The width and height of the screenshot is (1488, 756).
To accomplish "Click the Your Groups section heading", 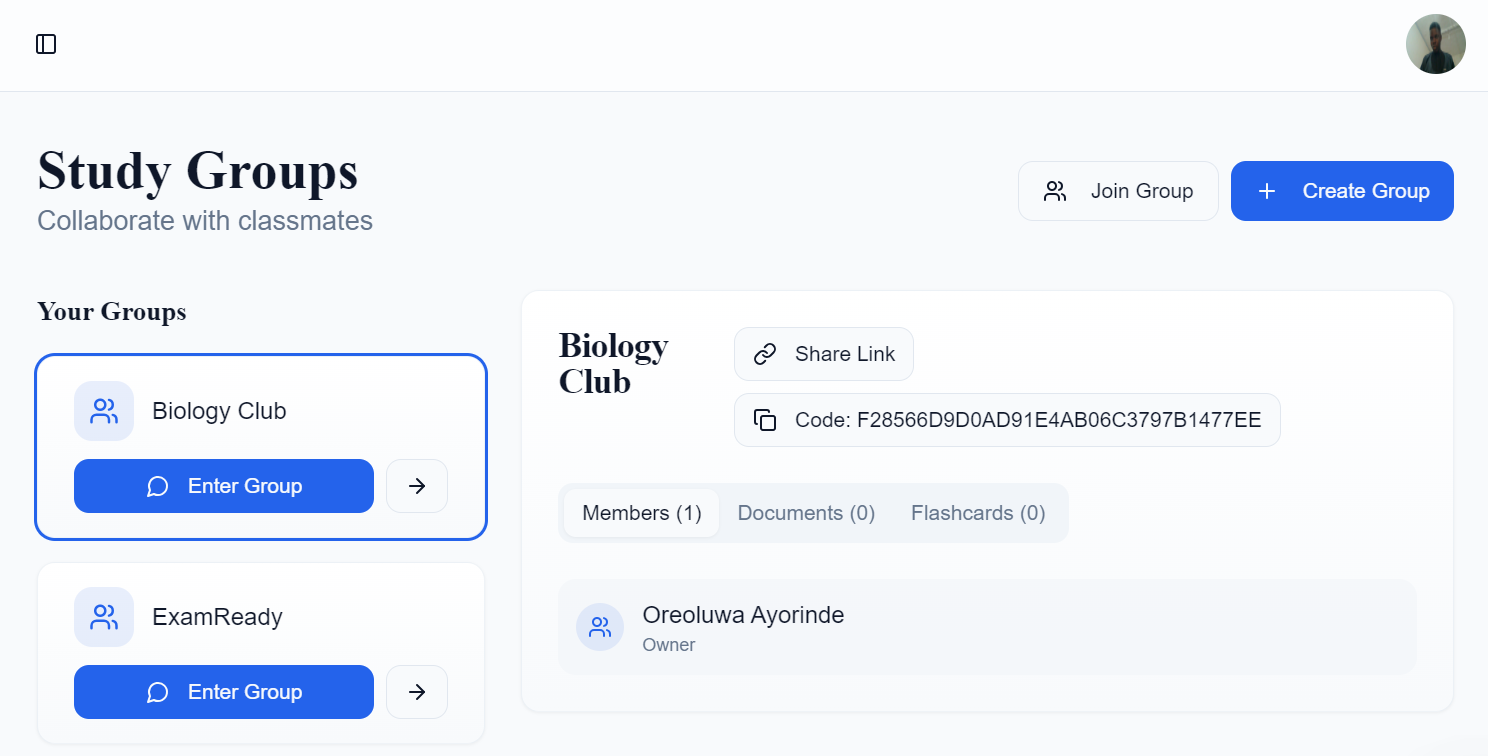I will pyautogui.click(x=112, y=312).
